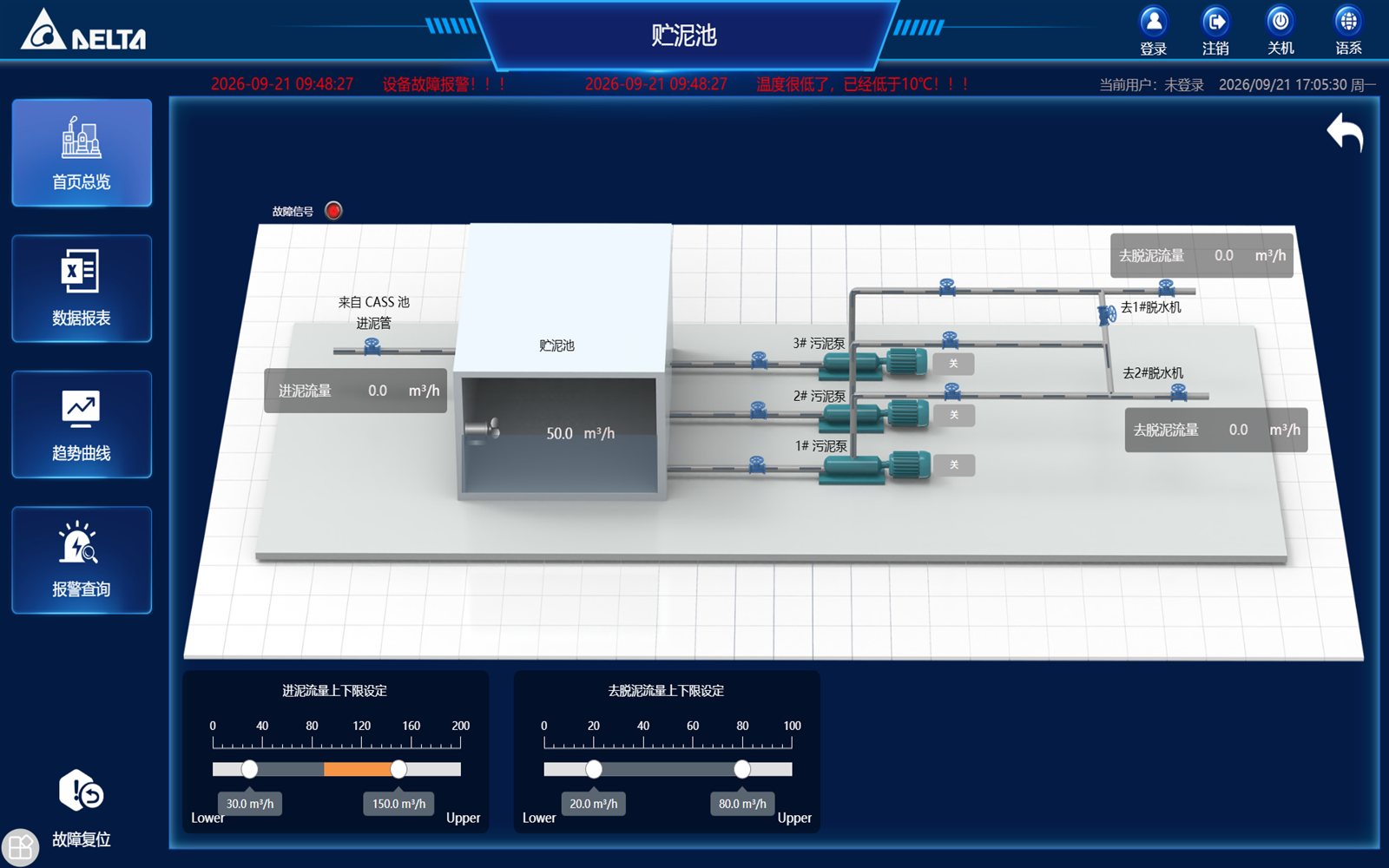Toggle the 1# 污泥泵 关 status button

[x=954, y=465]
